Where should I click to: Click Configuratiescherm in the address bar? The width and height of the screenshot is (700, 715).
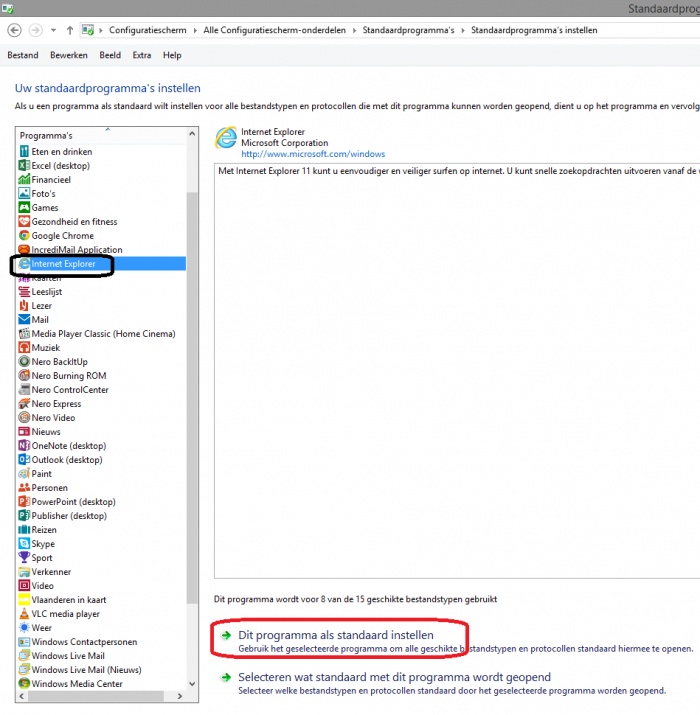tap(148, 30)
